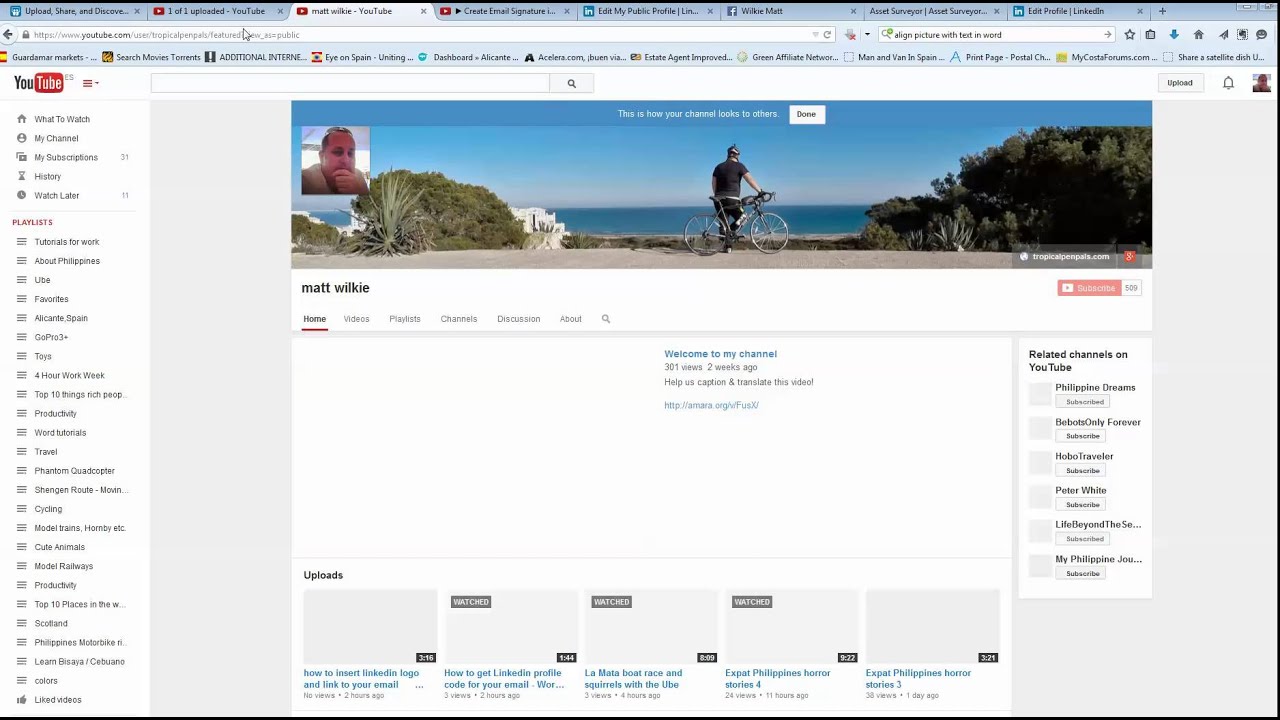Open the browser downloads arrow
This screenshot has width=1280, height=720.
[x=1174, y=35]
